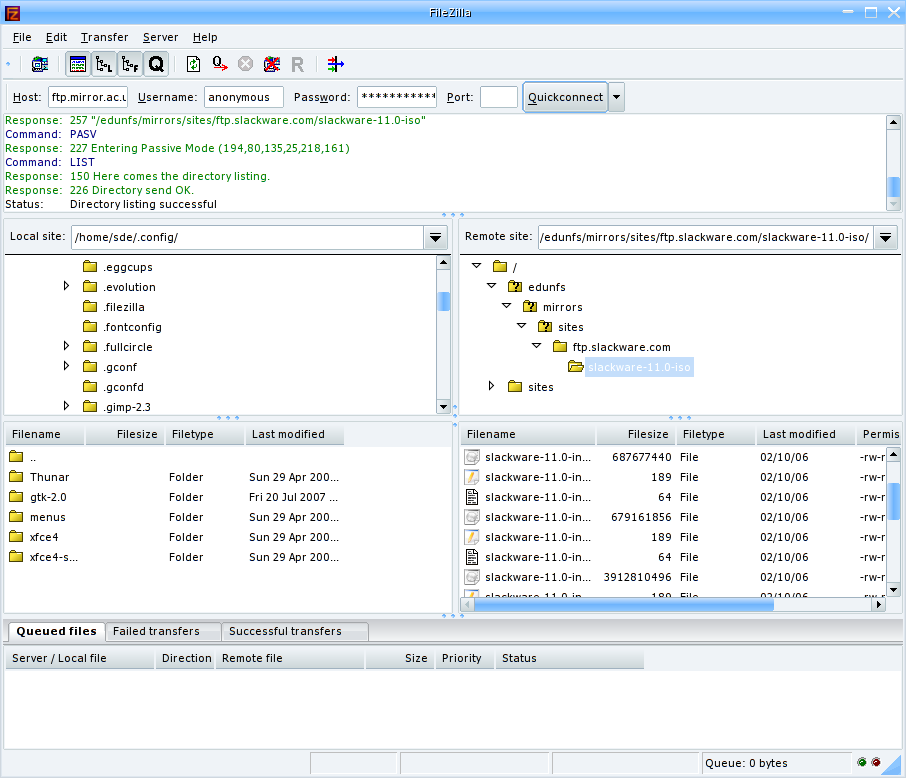The image size is (906, 778).
Task: Click the FileZilla logo in title bar
Action: tap(12, 13)
